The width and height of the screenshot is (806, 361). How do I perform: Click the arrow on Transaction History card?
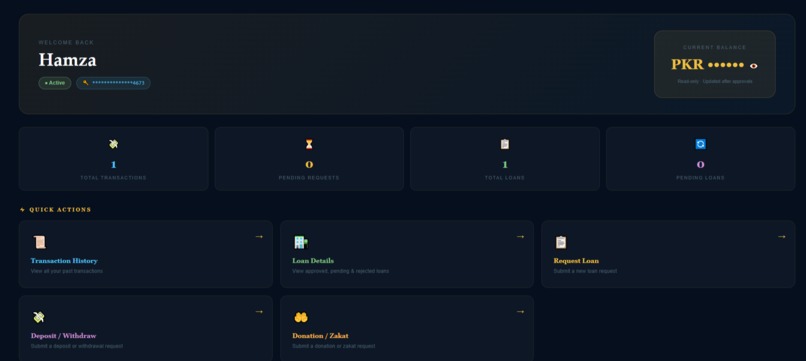259,237
